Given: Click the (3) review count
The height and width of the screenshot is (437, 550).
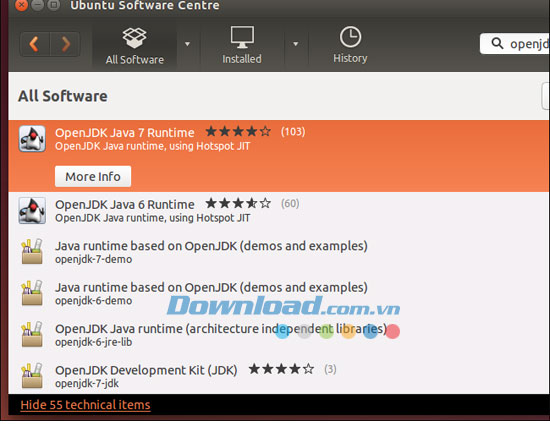Looking at the screenshot, I should (330, 369).
